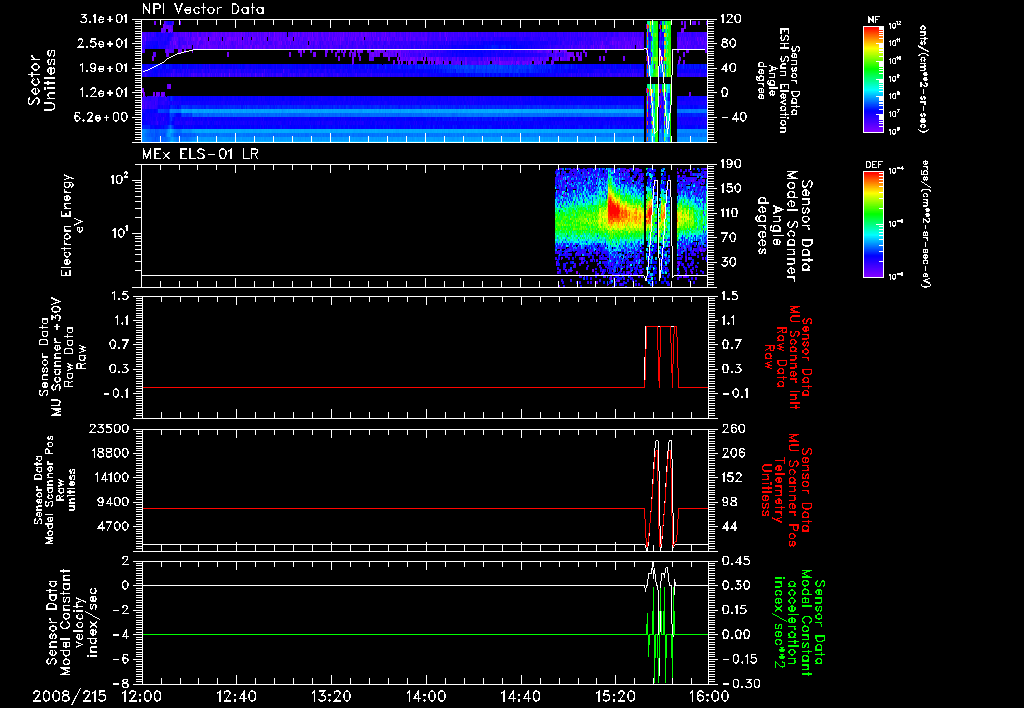Click the red +30V scanner raw data pulse
This screenshot has width=1024, height=708.
tap(662, 357)
